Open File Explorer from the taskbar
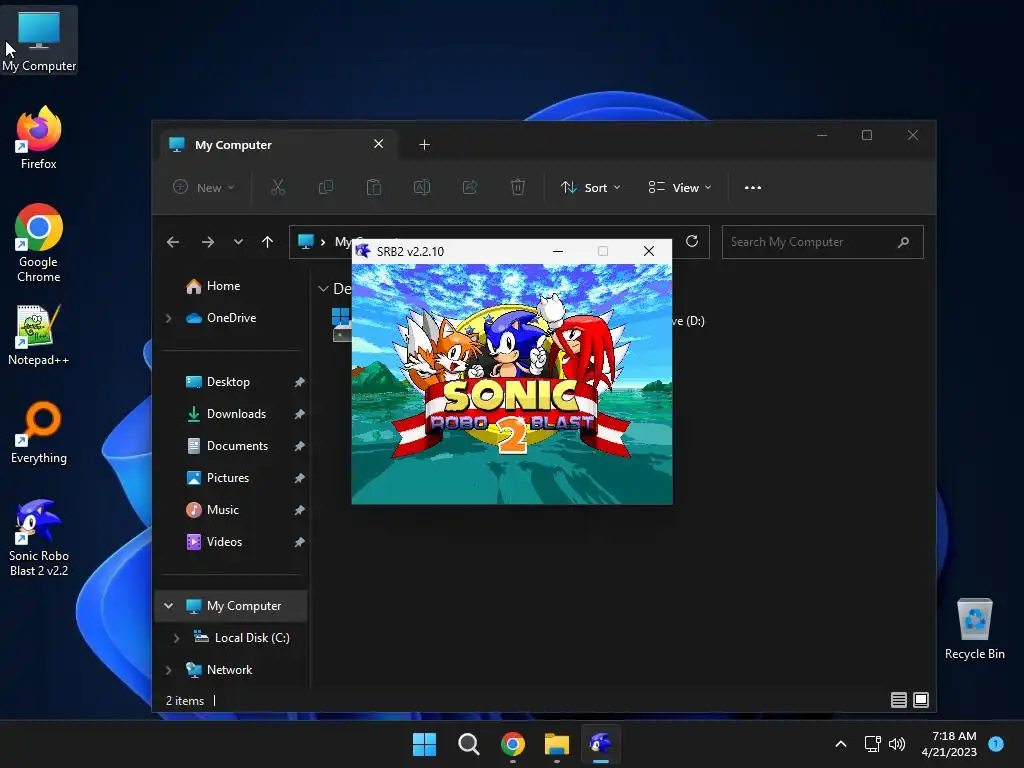Screen dimensions: 1024x768 (x=556, y=744)
